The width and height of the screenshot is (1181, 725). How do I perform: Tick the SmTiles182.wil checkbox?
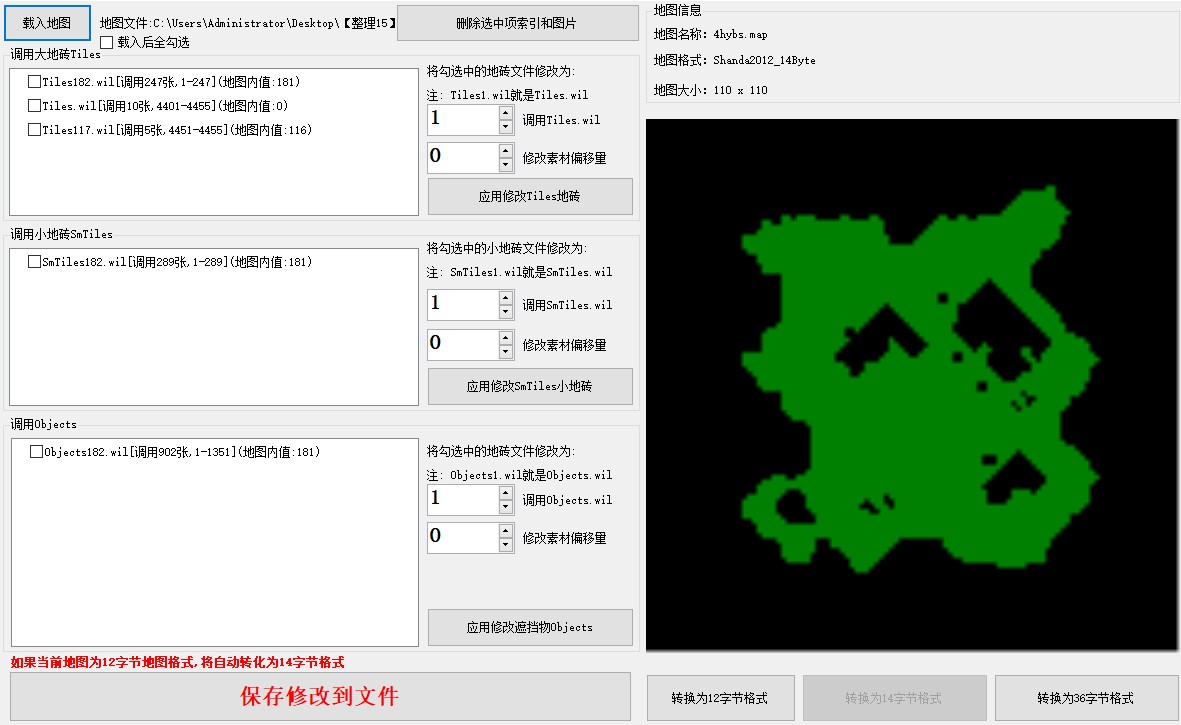(x=35, y=262)
